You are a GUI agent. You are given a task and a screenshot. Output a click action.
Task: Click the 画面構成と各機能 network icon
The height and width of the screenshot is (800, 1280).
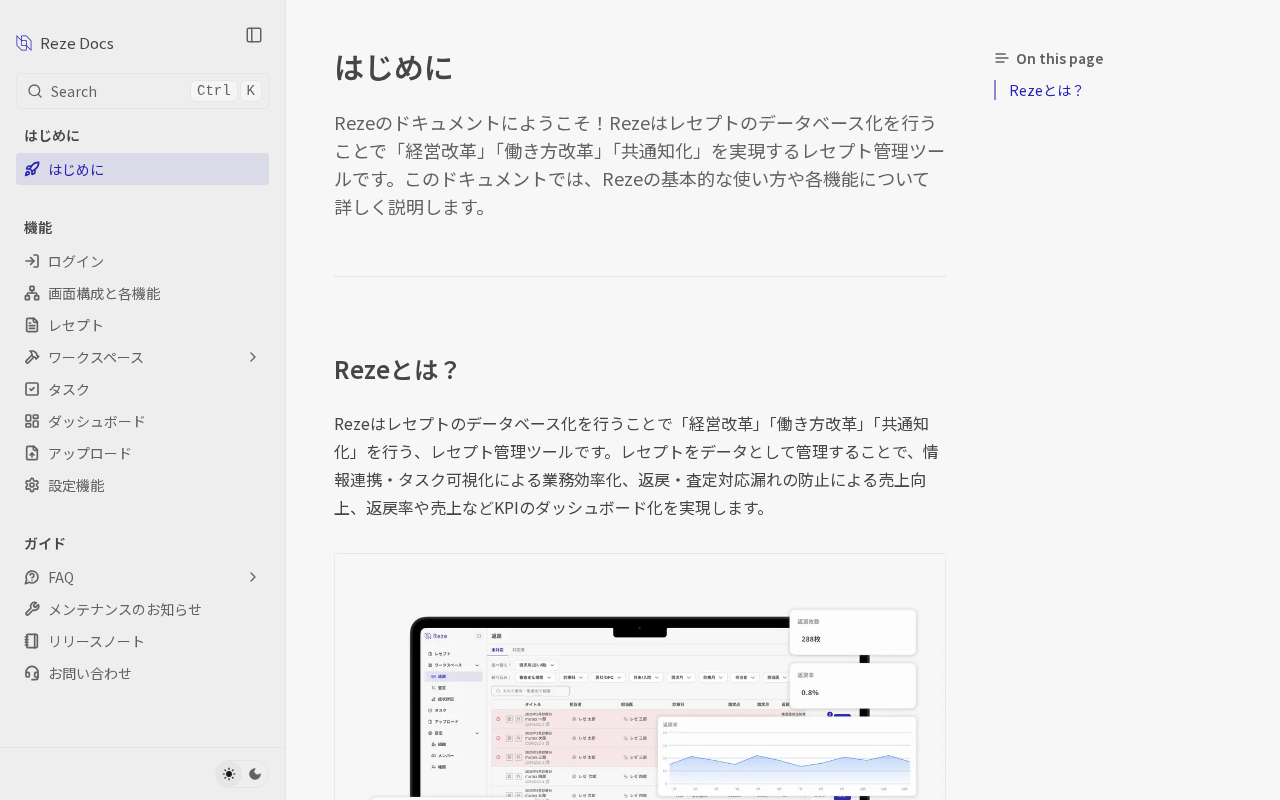point(32,293)
